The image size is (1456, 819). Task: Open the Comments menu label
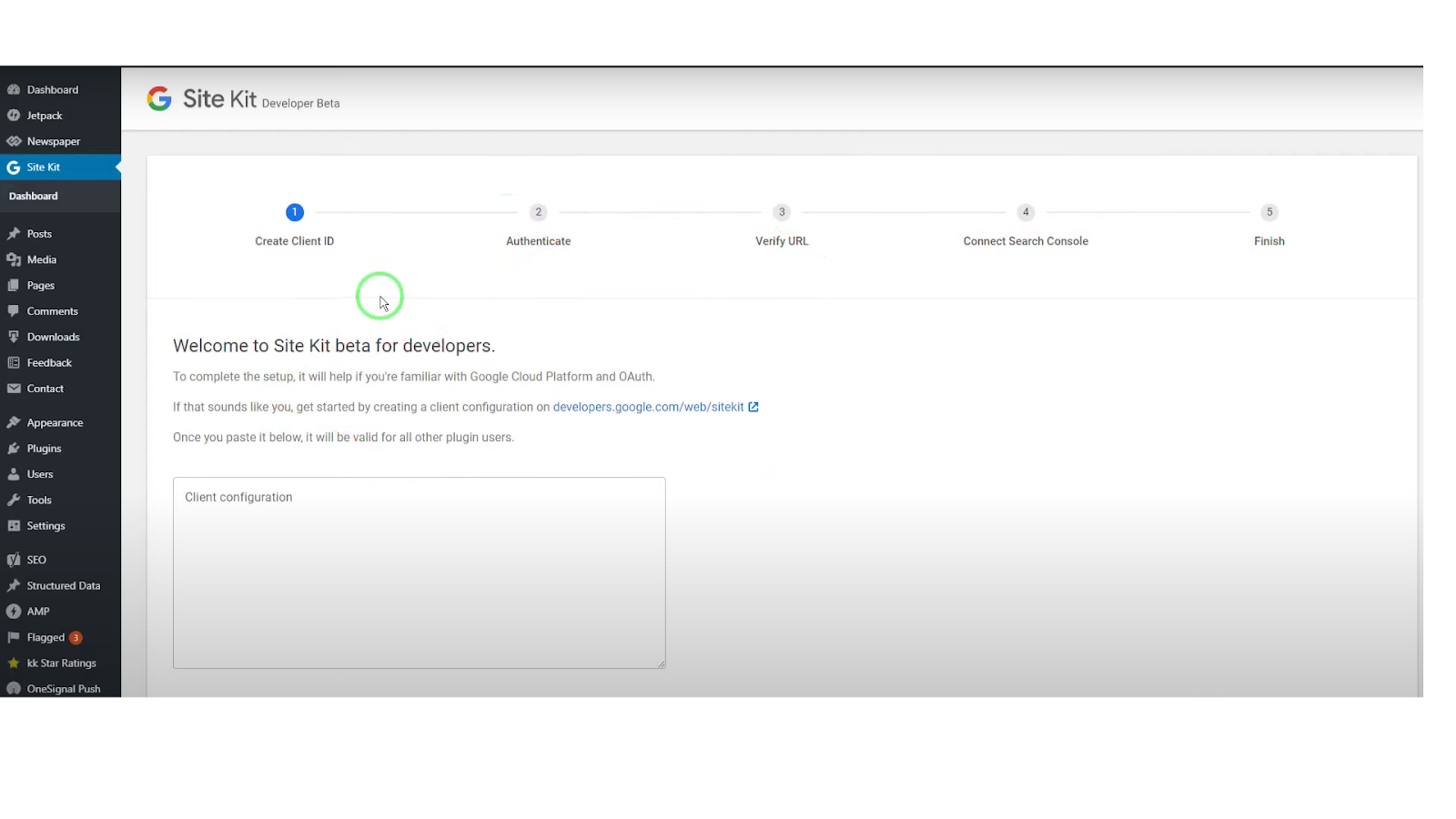[x=53, y=311]
